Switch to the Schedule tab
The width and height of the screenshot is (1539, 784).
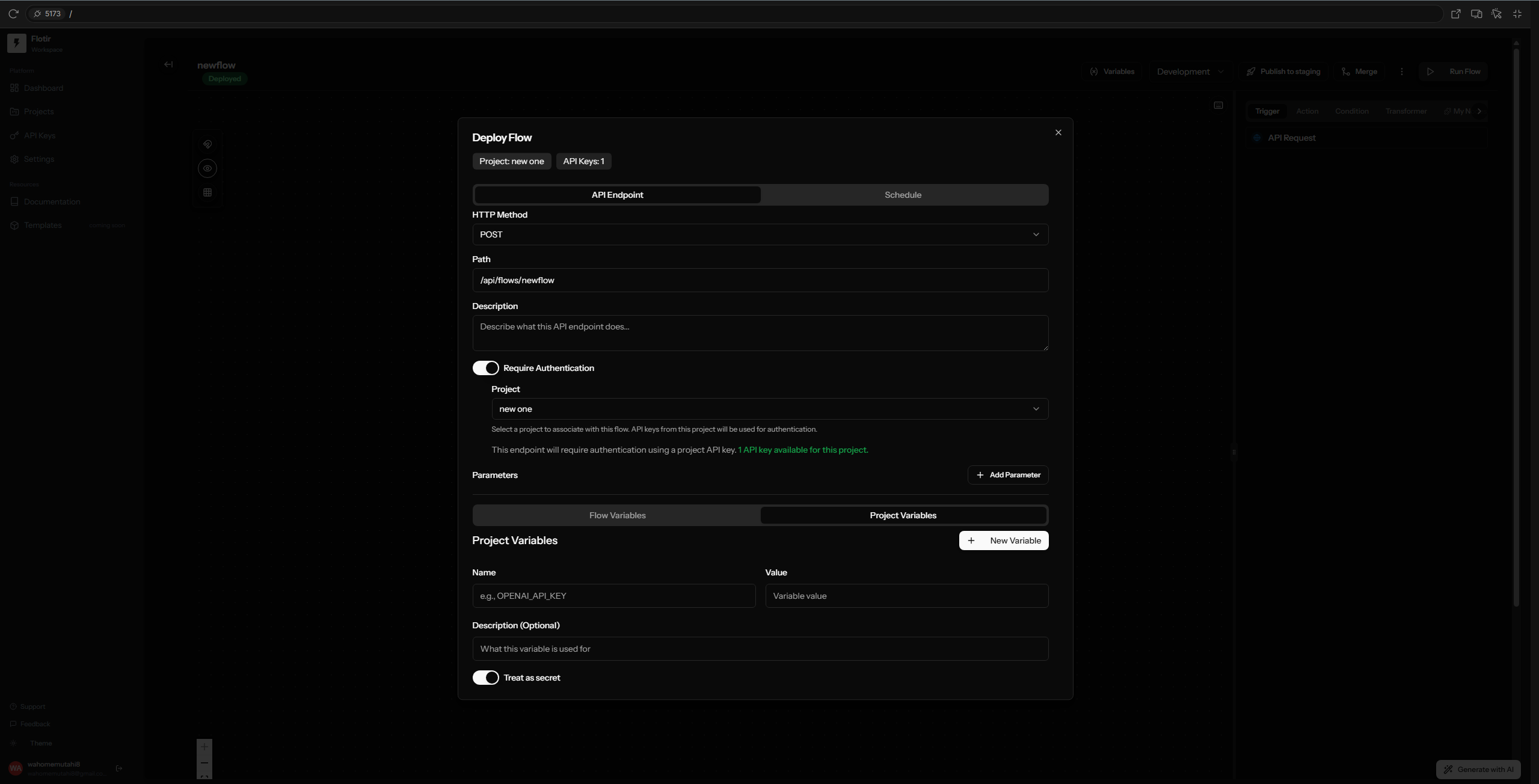[x=903, y=195]
